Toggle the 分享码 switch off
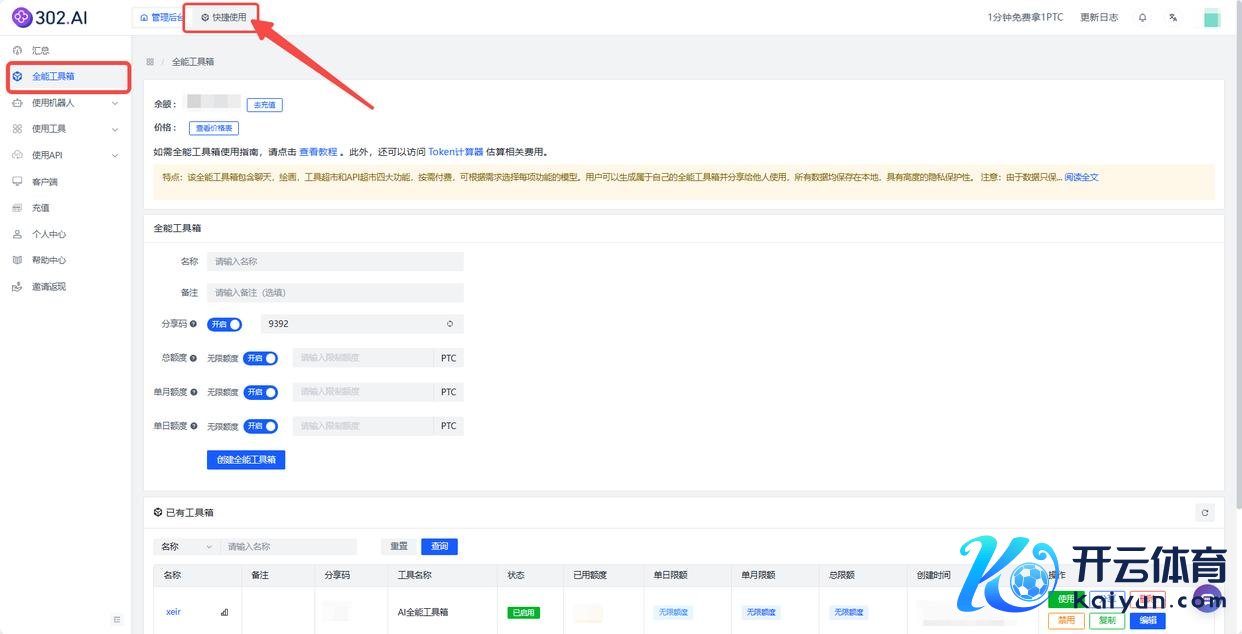Screen dimensions: 1242x634 (x=225, y=324)
